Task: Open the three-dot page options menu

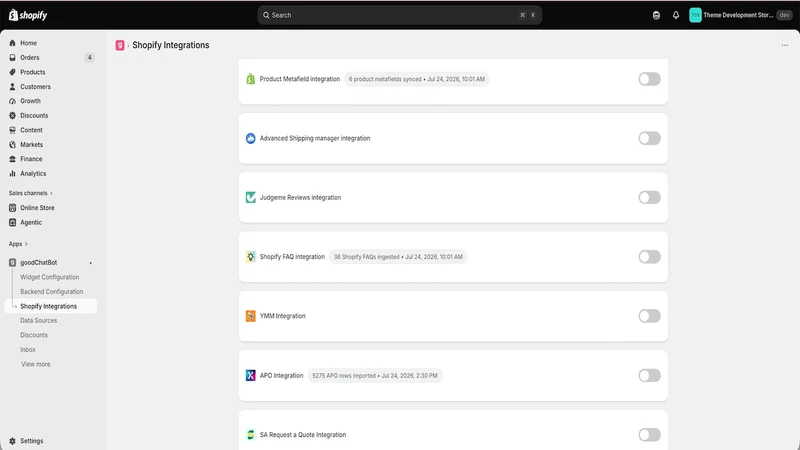Action: point(785,45)
